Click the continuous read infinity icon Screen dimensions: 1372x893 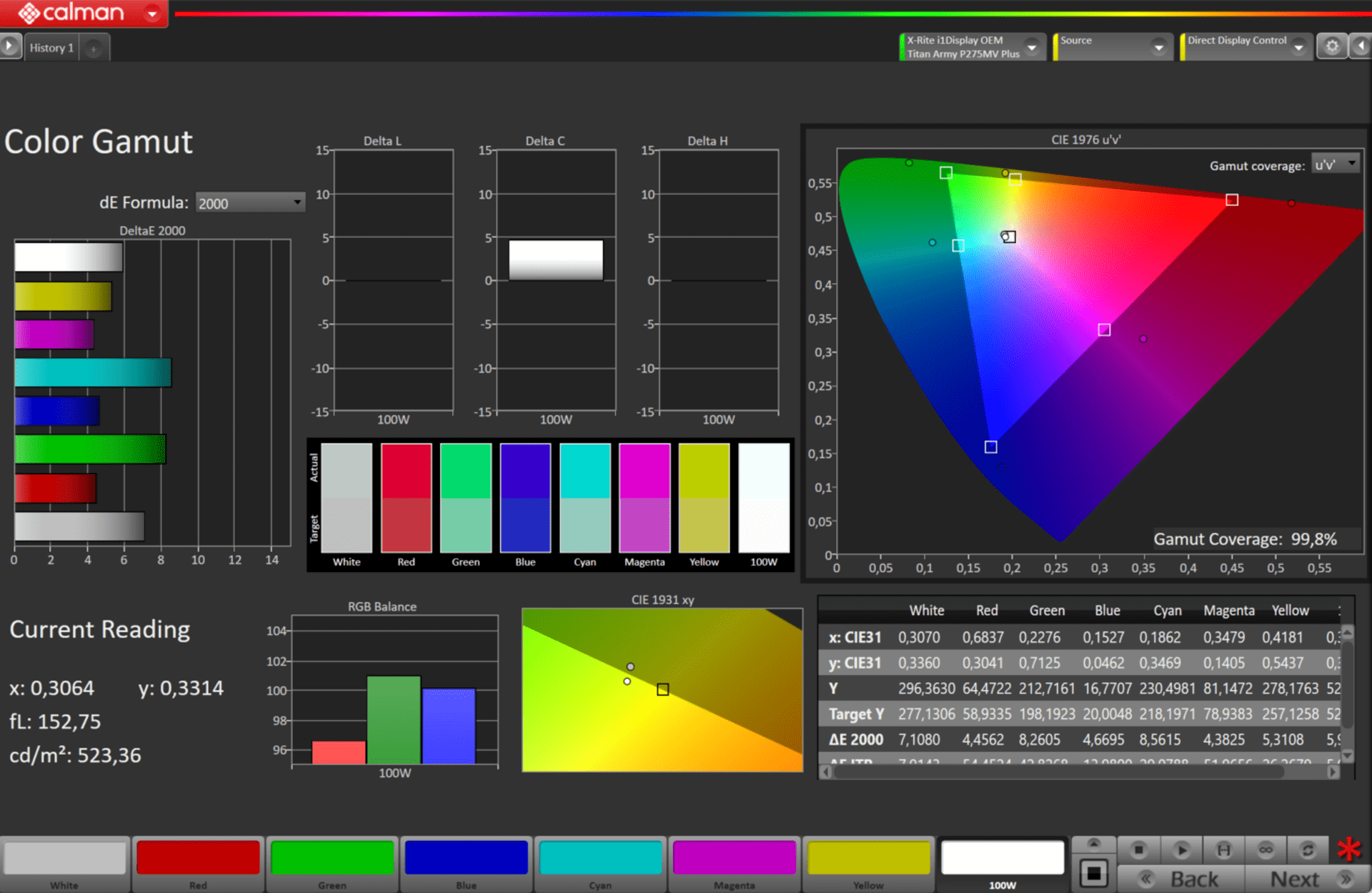coord(1266,849)
